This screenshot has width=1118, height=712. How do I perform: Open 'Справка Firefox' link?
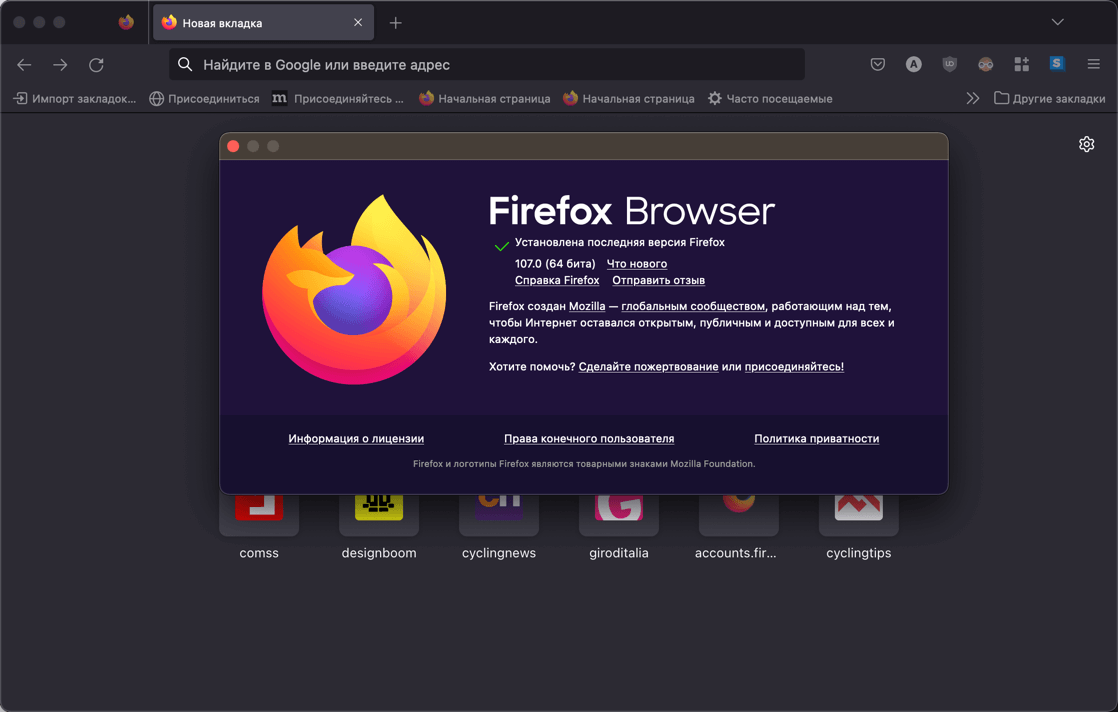(x=557, y=280)
